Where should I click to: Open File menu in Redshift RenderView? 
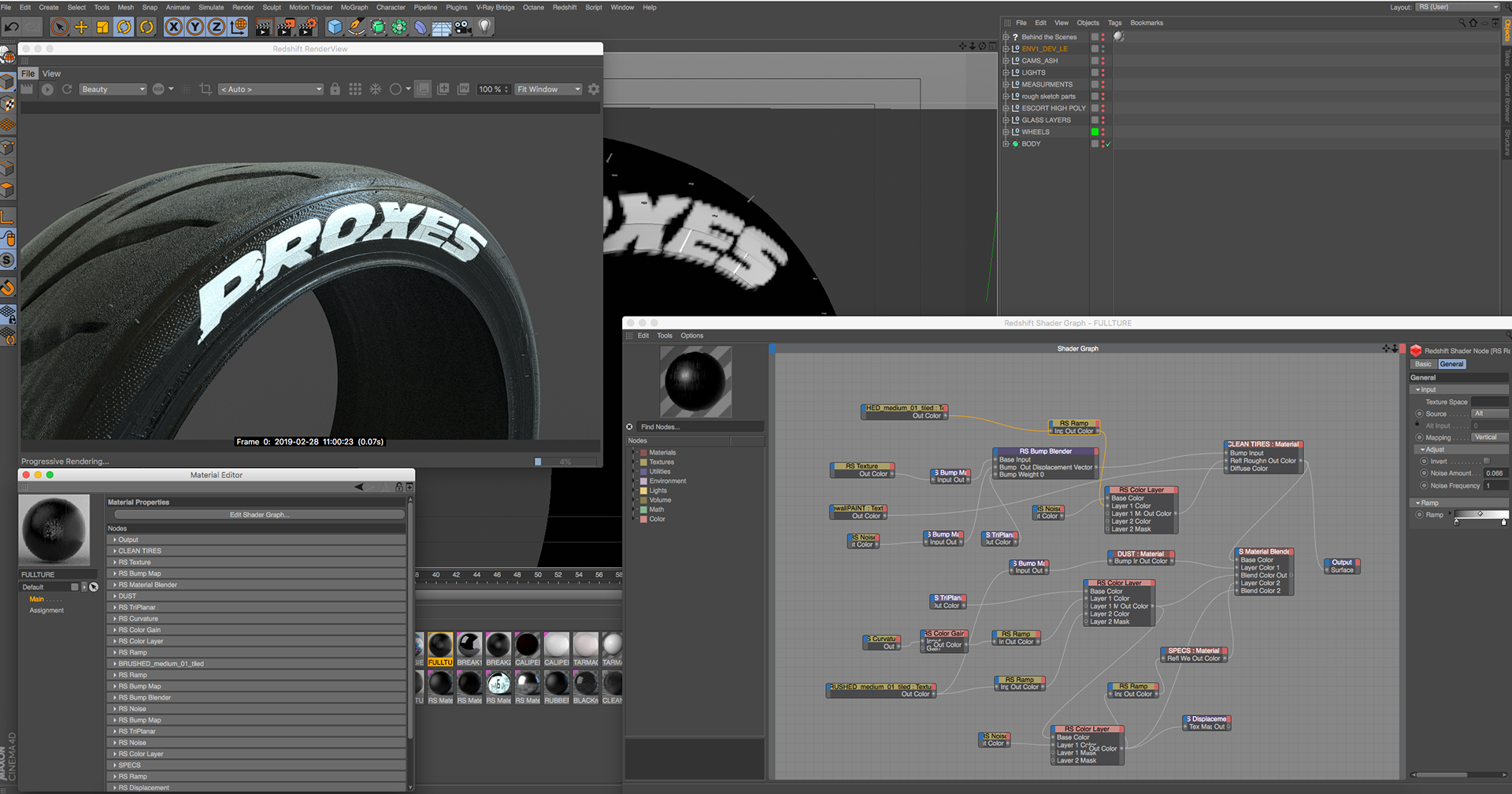(28, 73)
